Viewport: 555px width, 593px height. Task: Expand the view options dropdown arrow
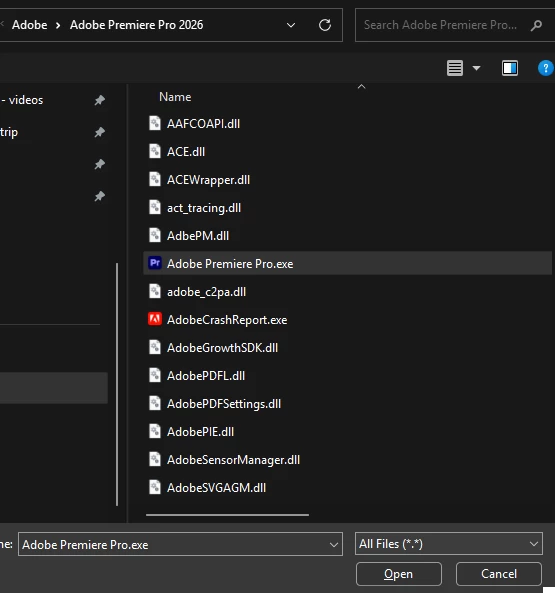pos(476,68)
